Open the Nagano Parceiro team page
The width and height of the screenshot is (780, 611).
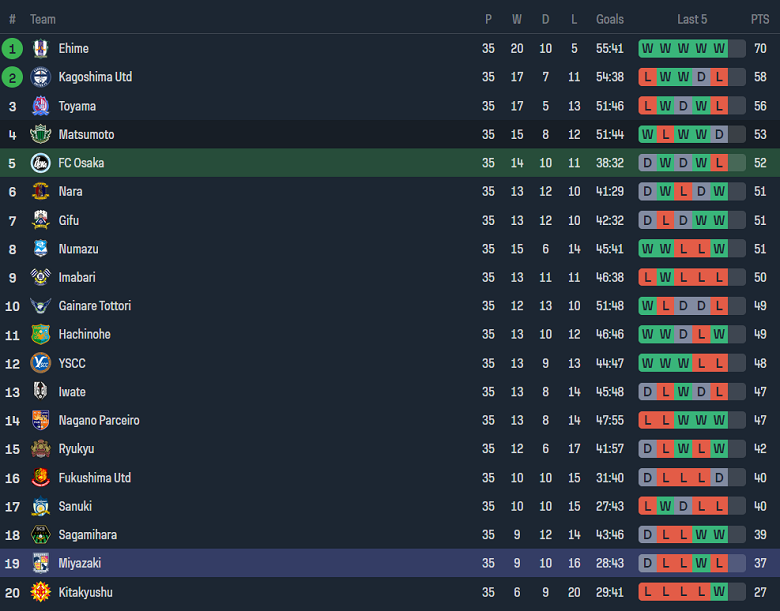[x=97, y=420]
